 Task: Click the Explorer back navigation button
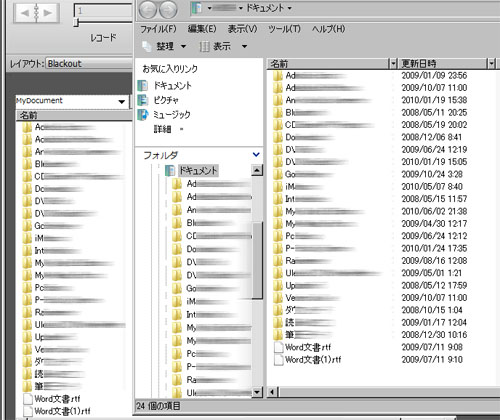pyautogui.click(x=147, y=10)
